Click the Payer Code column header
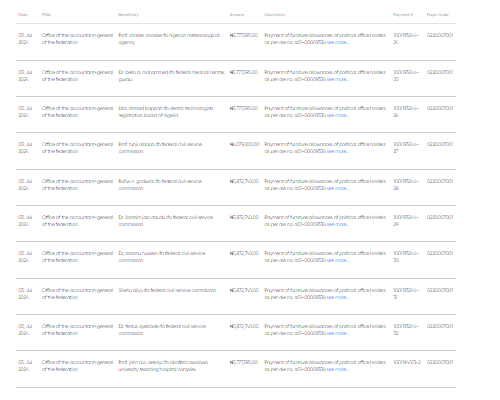The image size is (500, 400). click(x=438, y=15)
